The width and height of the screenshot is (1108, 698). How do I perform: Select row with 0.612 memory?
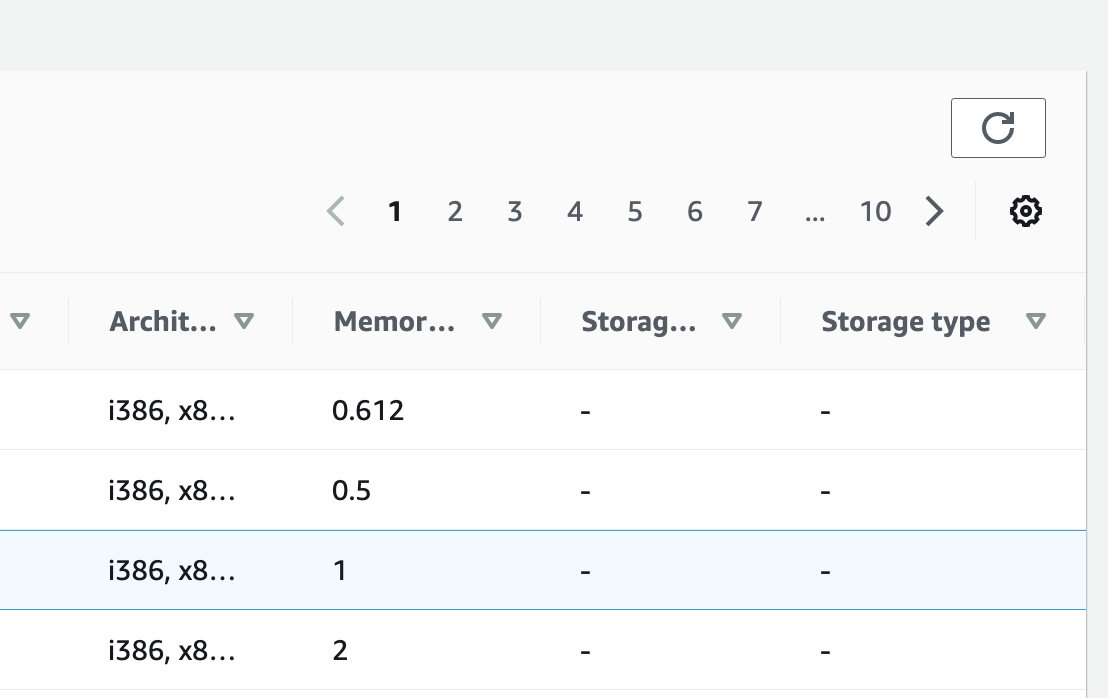[x=543, y=410]
